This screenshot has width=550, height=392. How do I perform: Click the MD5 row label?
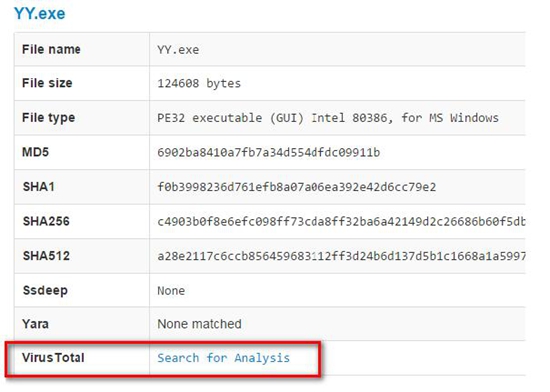pyautogui.click(x=35, y=152)
